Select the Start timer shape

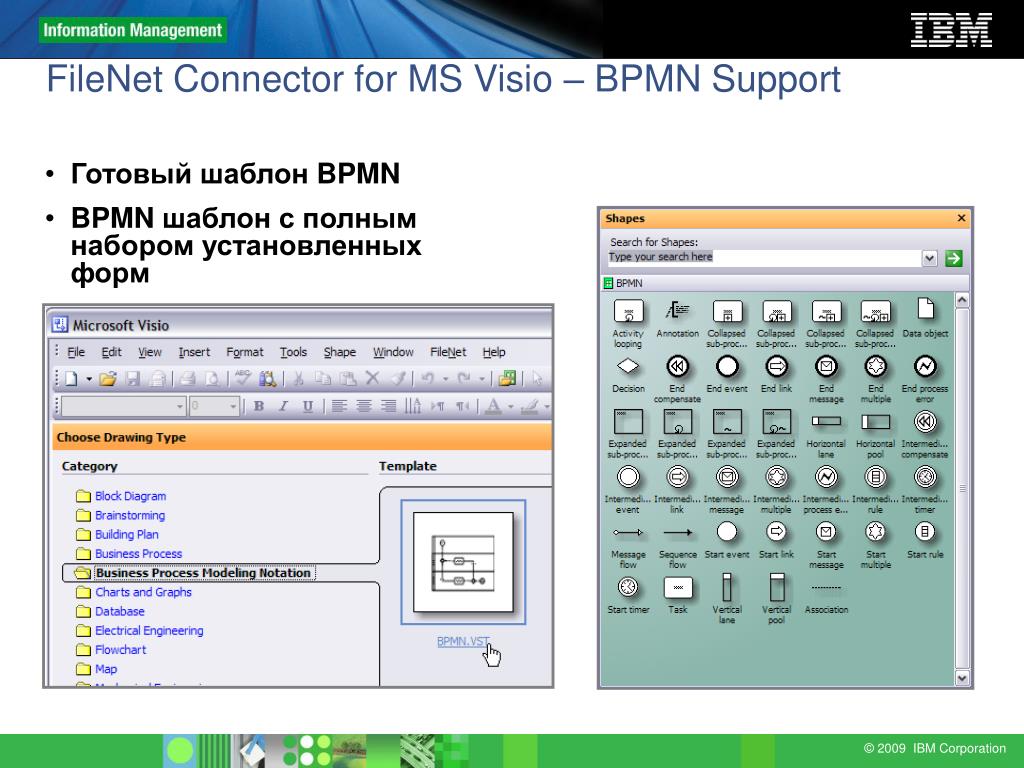tap(628, 588)
